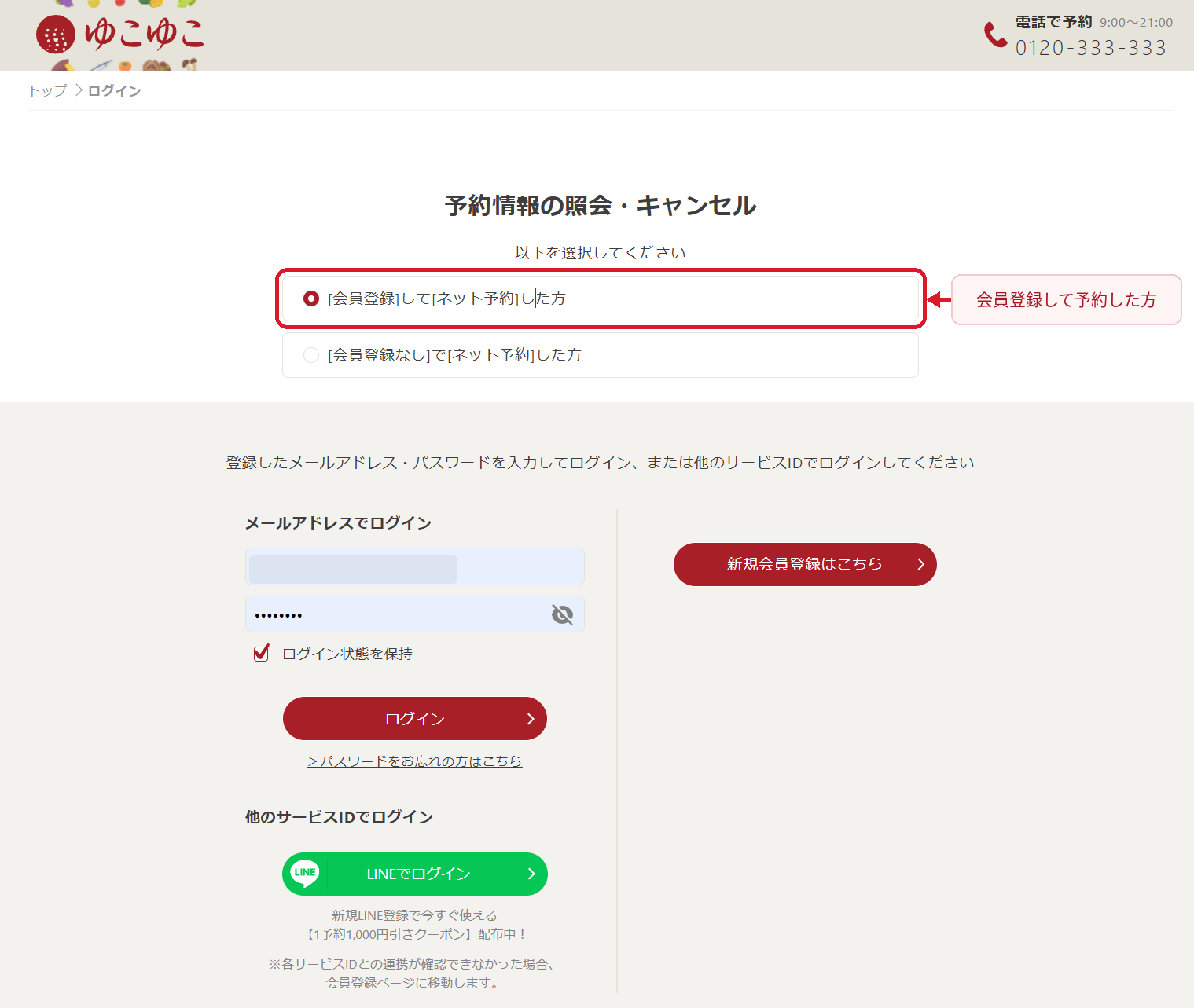Image resolution: width=1194 pixels, height=1008 pixels.
Task: Click the arrow on ログイン button
Action: pyautogui.click(x=531, y=719)
